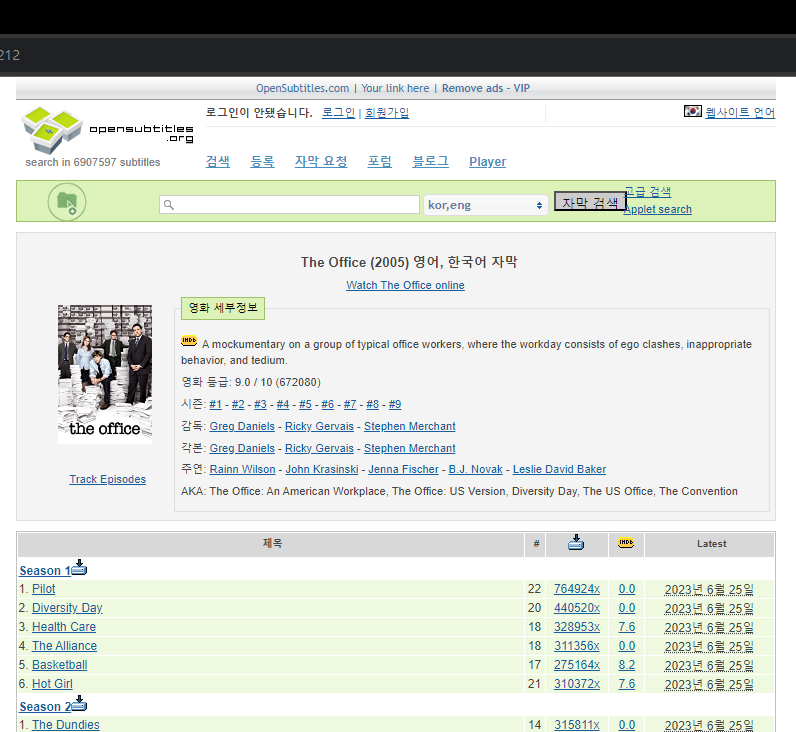
Task: Click the 웹사이트 언어 link
Action: (x=740, y=113)
